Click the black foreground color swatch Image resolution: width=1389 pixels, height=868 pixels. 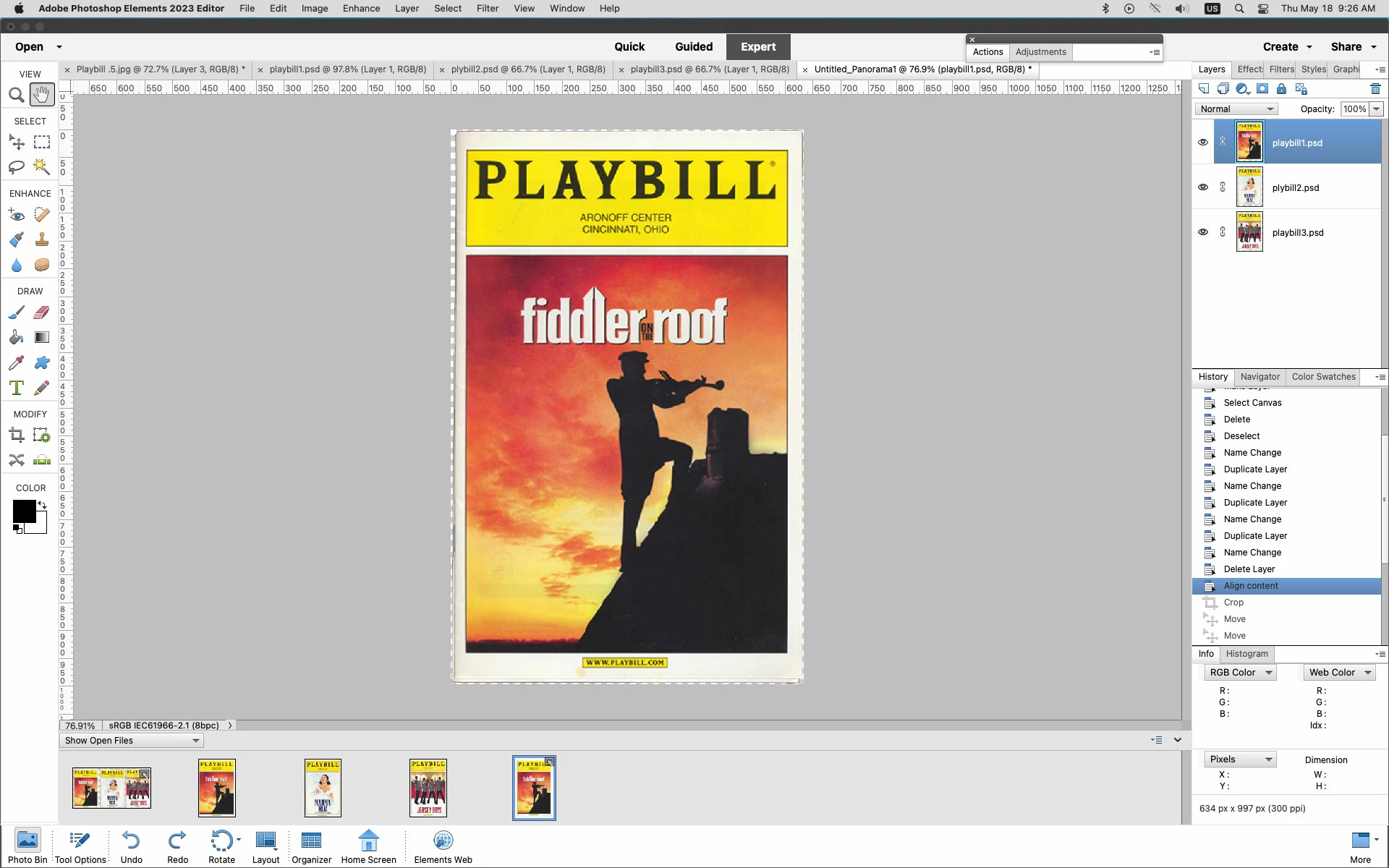click(x=23, y=511)
